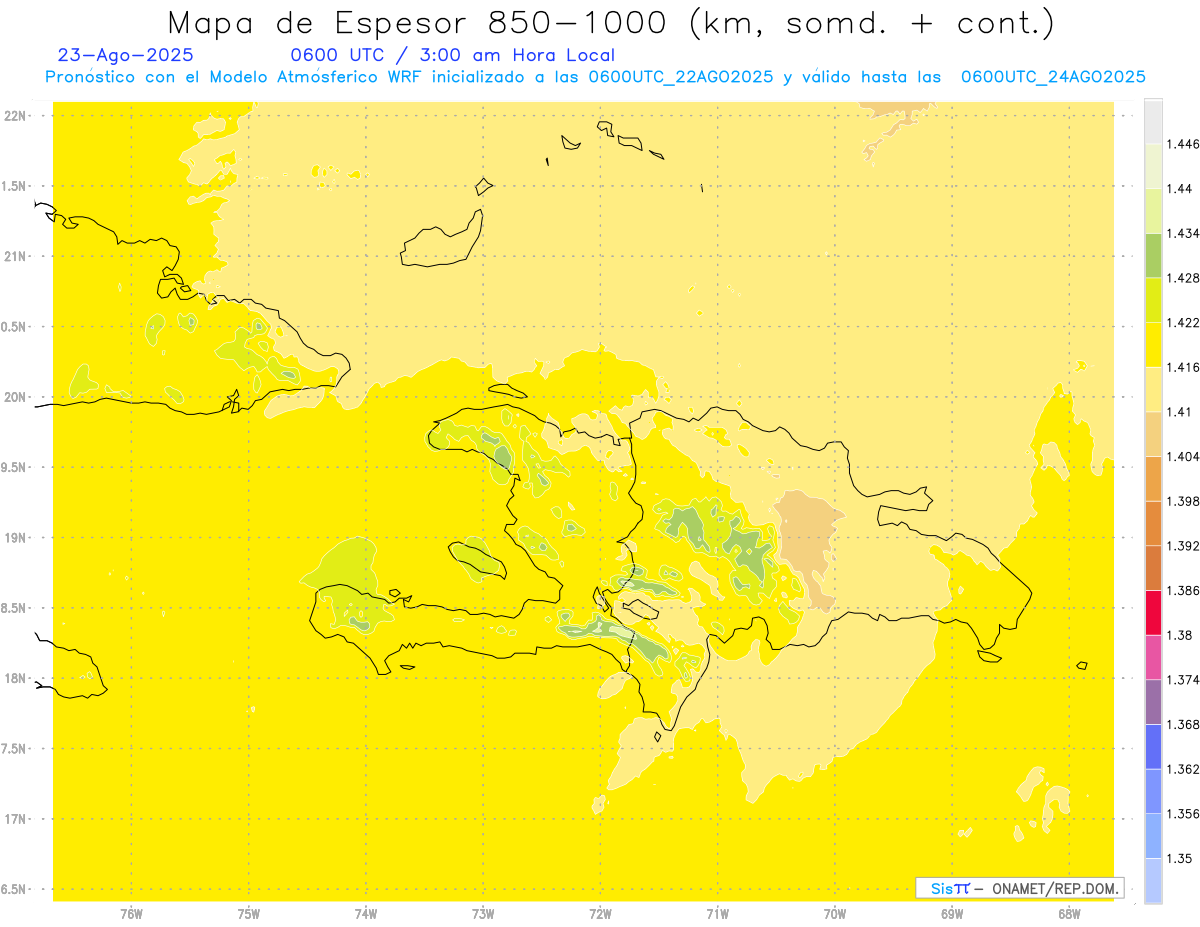Click the pink legend band between 1.374 and 1.38
Screen dimensions: 1200x927
1153,657
